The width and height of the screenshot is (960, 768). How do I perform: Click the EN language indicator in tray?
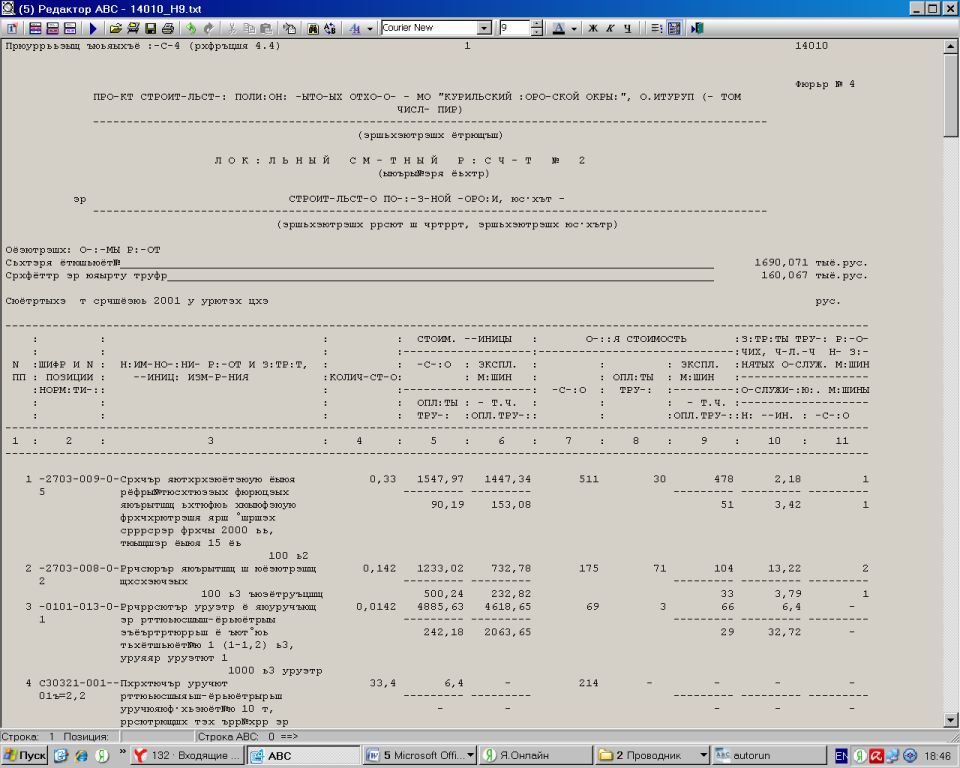click(841, 756)
